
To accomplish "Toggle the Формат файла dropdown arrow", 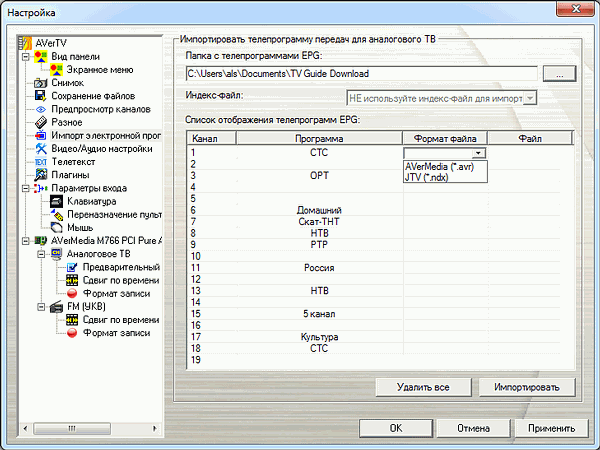I will 478,153.
